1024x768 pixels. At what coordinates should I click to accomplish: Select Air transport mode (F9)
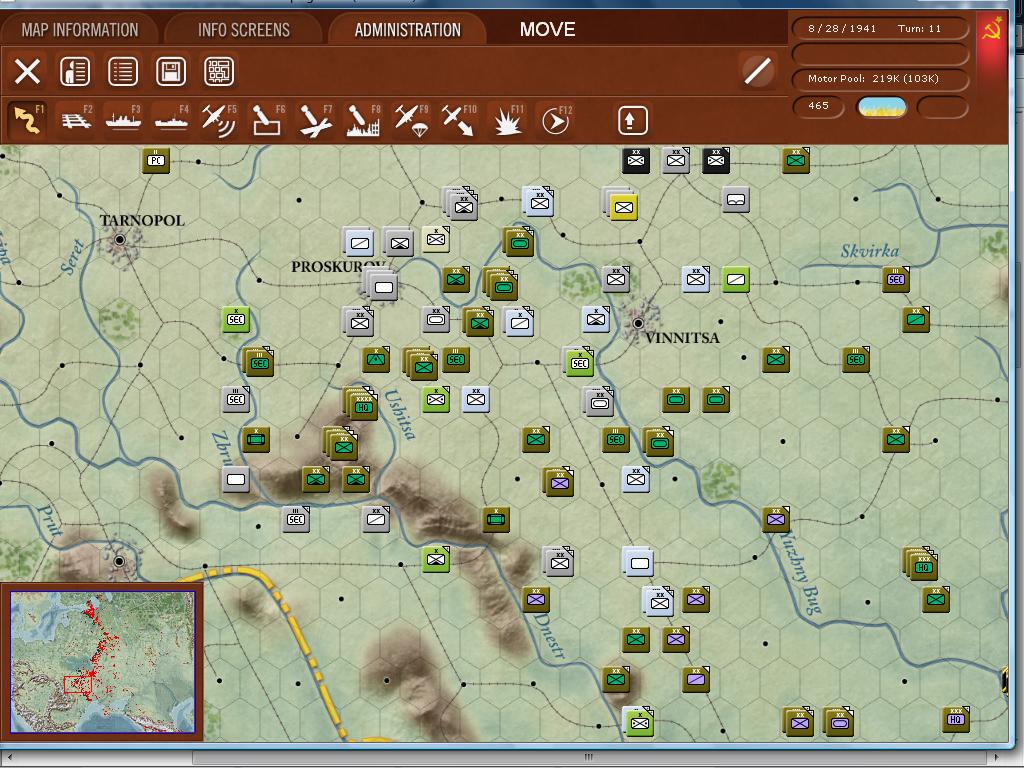coord(411,120)
